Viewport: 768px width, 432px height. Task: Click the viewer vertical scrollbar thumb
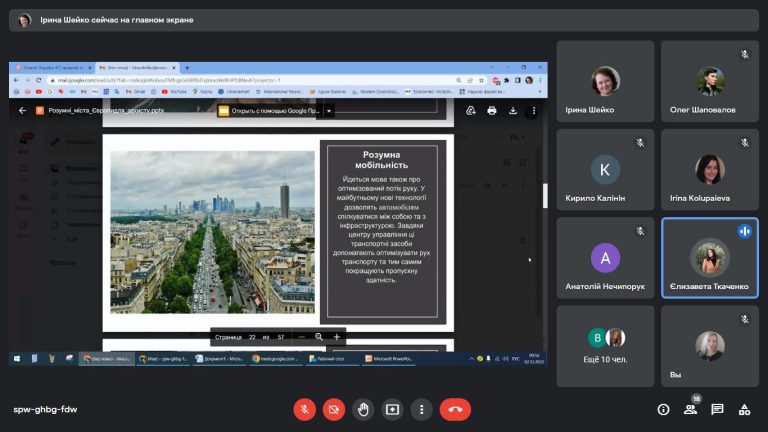point(545,196)
